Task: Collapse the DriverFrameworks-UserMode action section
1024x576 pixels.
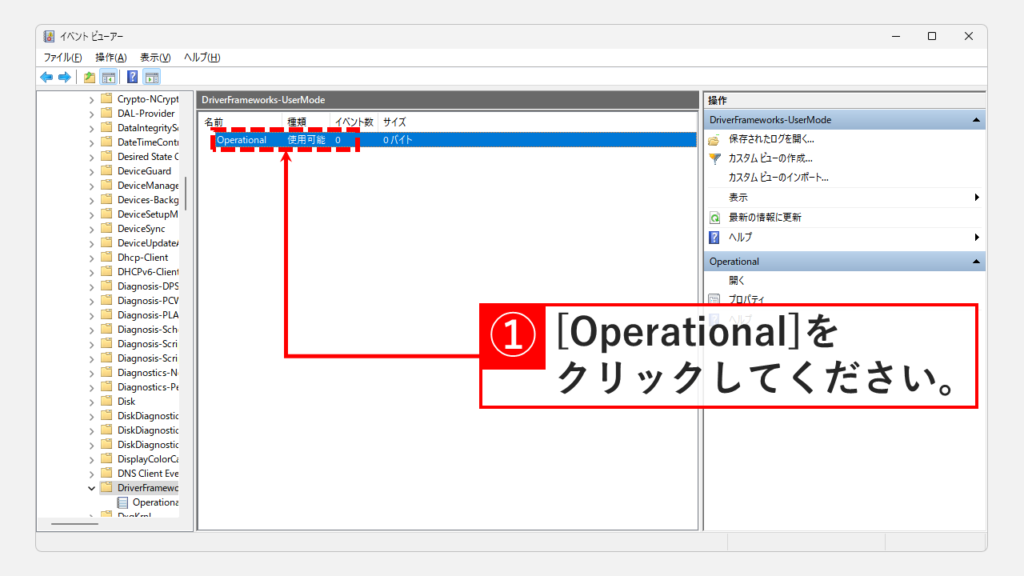Action: [x=976, y=120]
